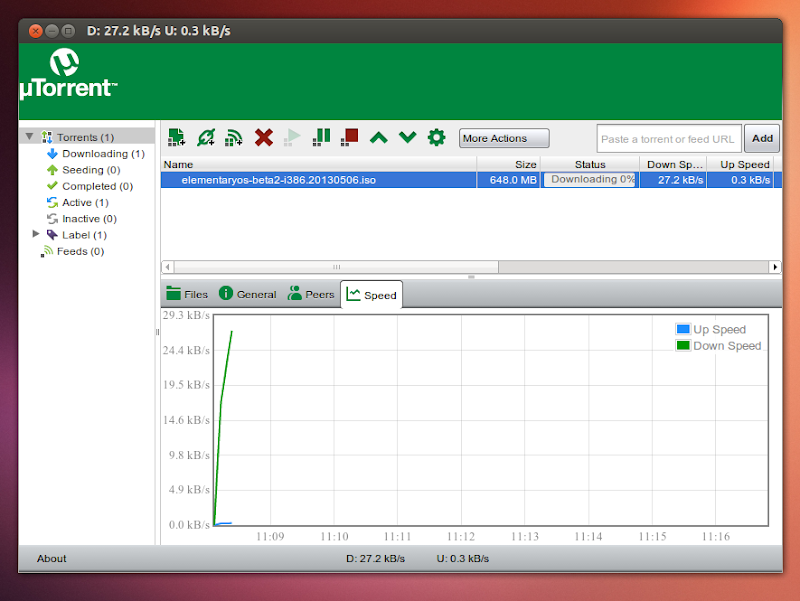Click the grayed Start torrent play icon
This screenshot has width=800, height=601.
[292, 137]
